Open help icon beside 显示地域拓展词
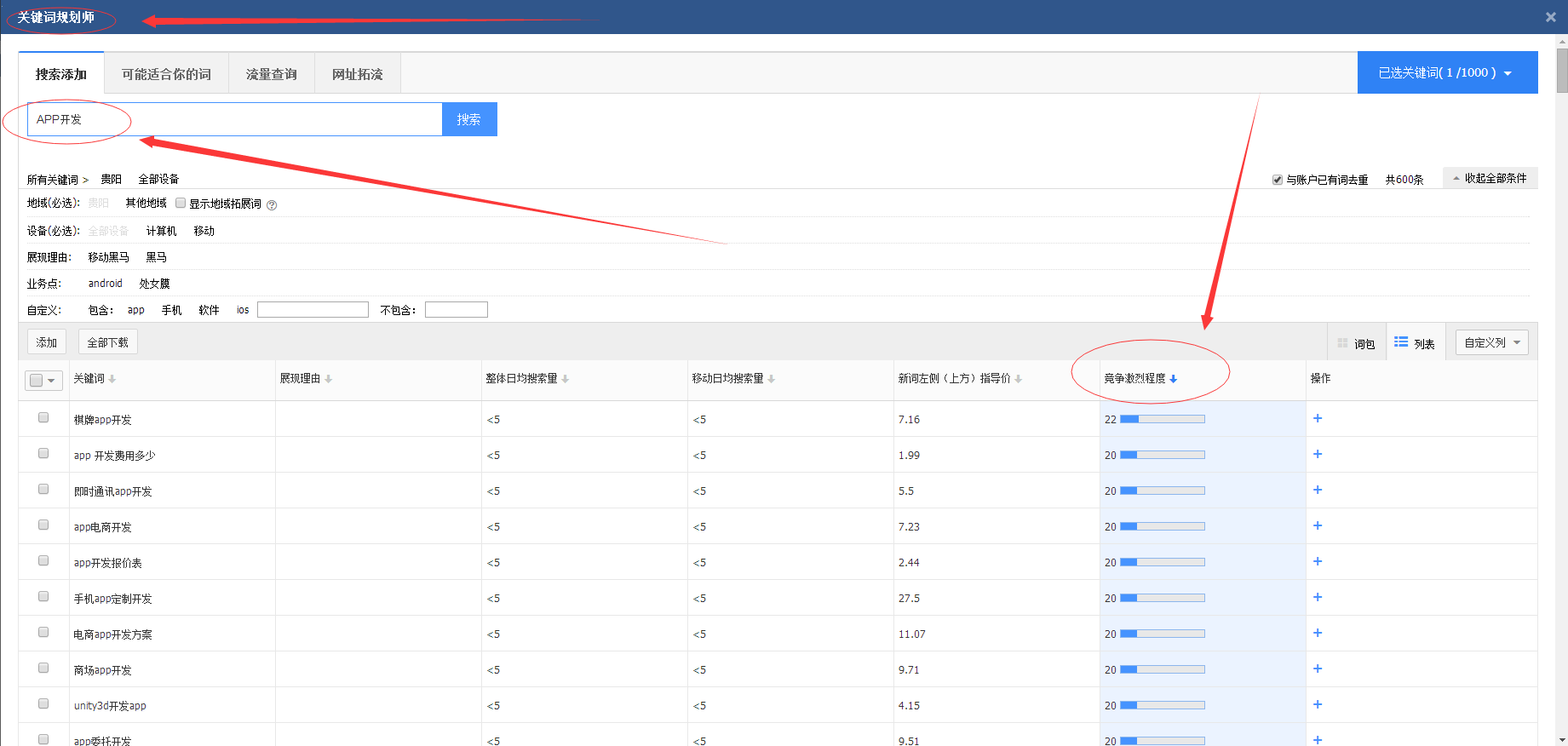The image size is (1568, 746). [272, 205]
